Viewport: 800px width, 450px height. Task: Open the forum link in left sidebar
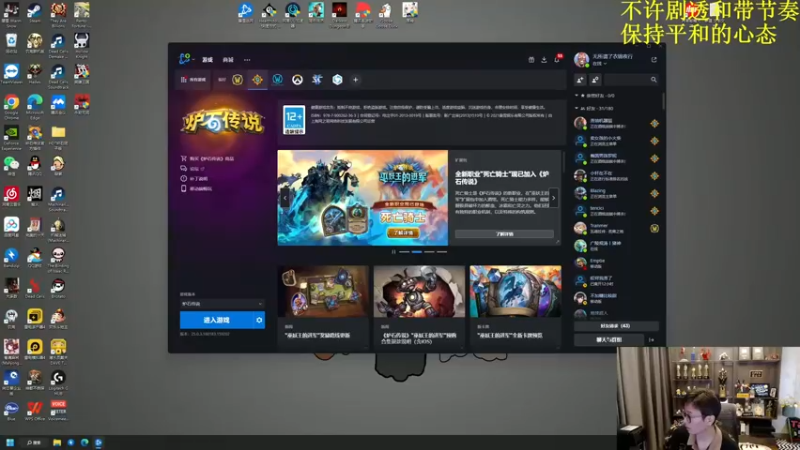pos(193,168)
